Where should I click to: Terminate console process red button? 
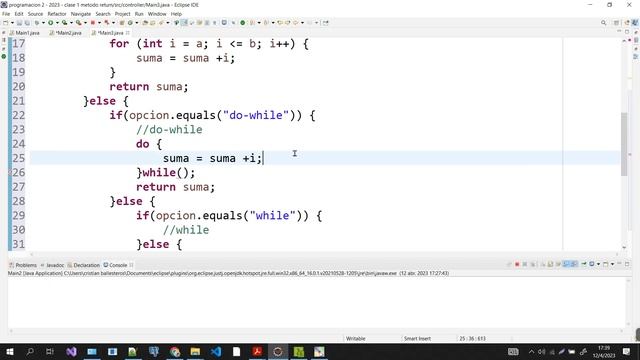517,264
